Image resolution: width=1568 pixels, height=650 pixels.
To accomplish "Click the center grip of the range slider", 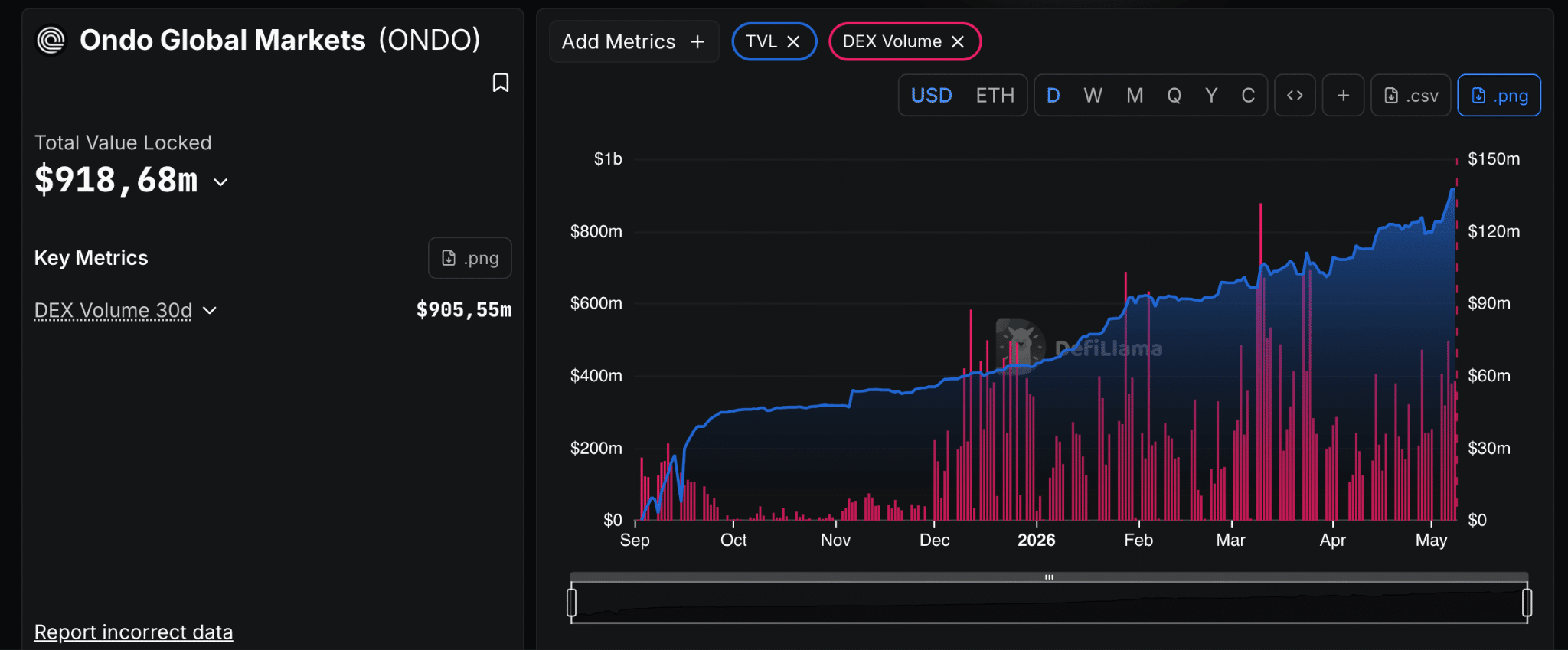I will (x=1049, y=577).
